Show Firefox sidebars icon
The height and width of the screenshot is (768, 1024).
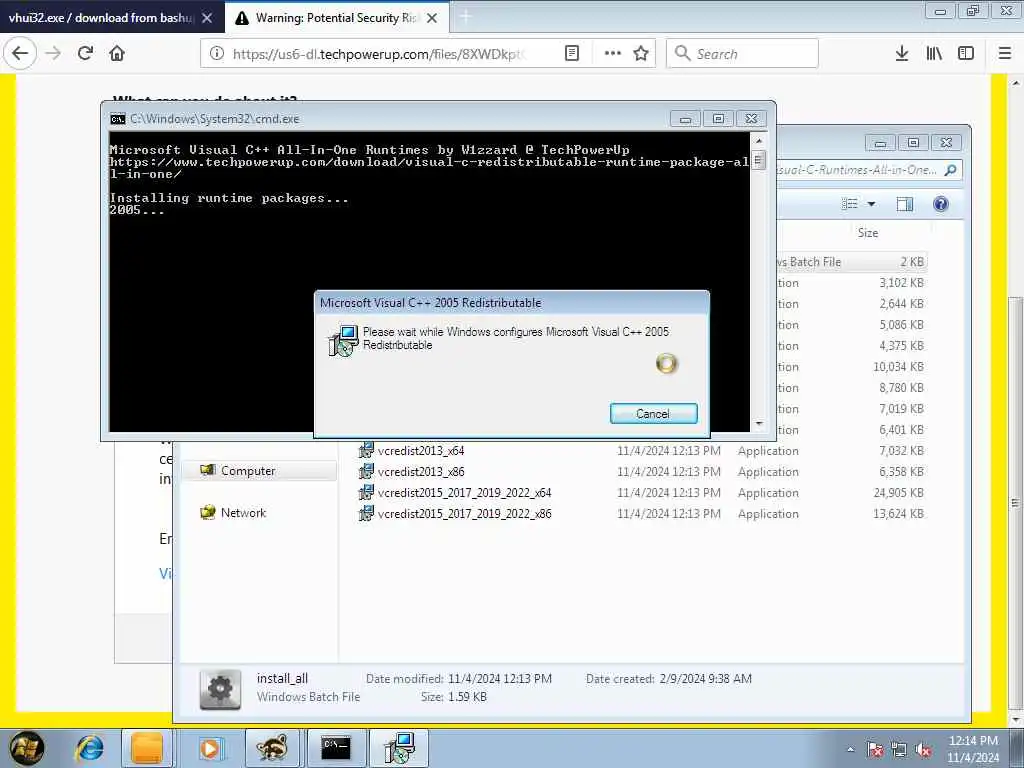point(966,54)
